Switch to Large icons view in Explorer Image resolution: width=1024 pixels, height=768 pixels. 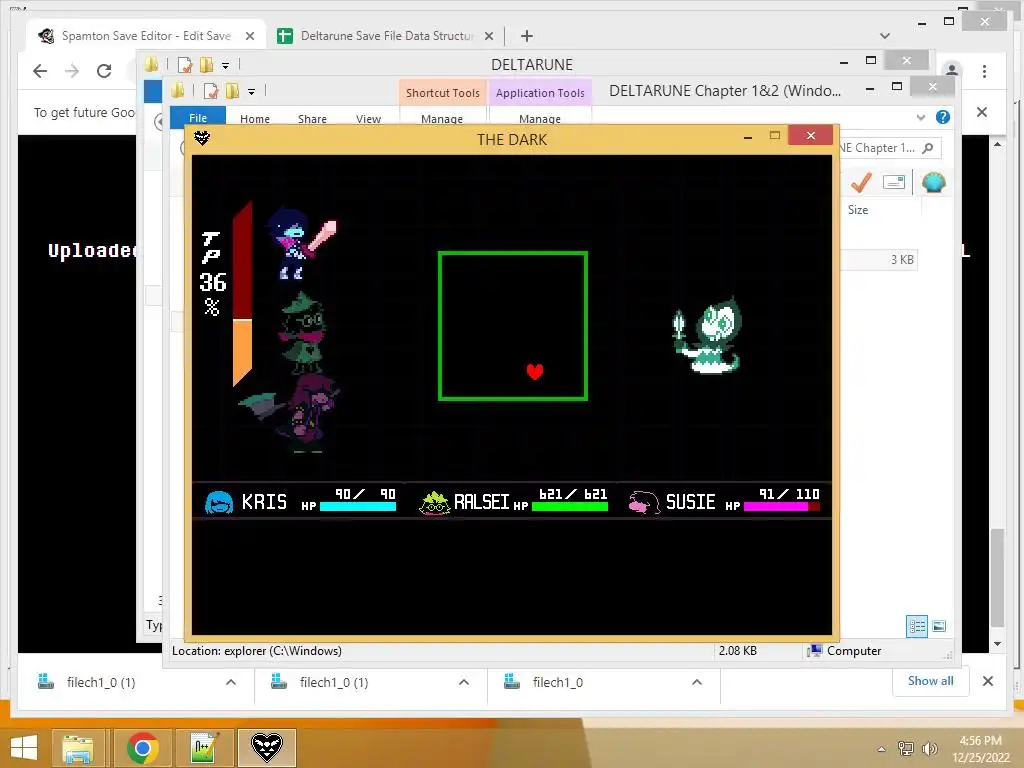[939, 626]
